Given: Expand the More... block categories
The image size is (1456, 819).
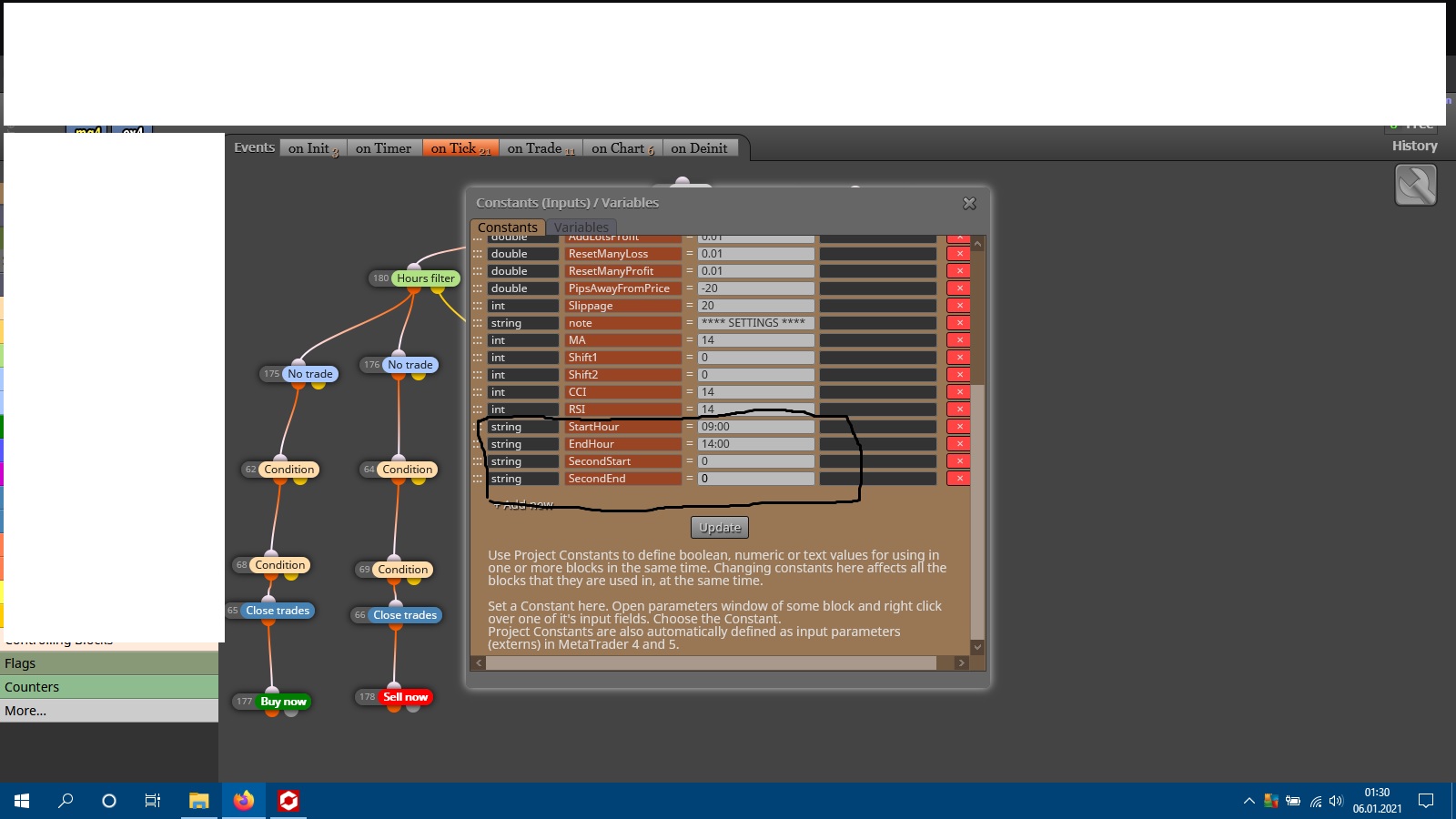Looking at the screenshot, I should (109, 711).
